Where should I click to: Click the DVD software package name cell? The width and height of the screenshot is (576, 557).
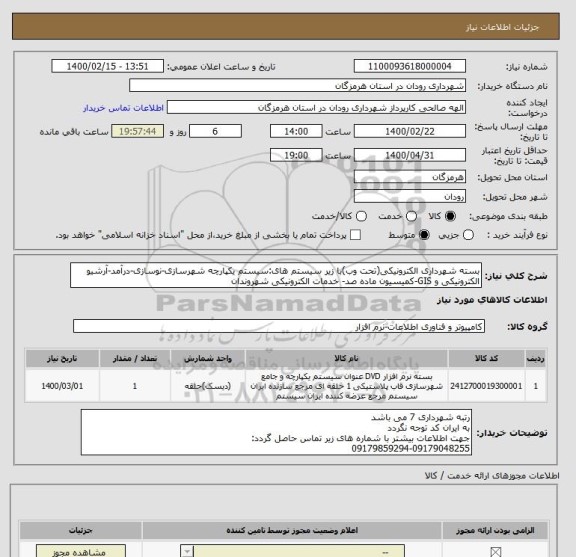[346, 386]
